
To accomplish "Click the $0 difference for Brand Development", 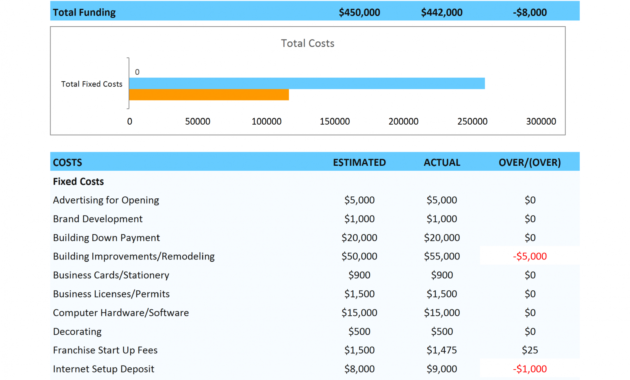I will (530, 219).
